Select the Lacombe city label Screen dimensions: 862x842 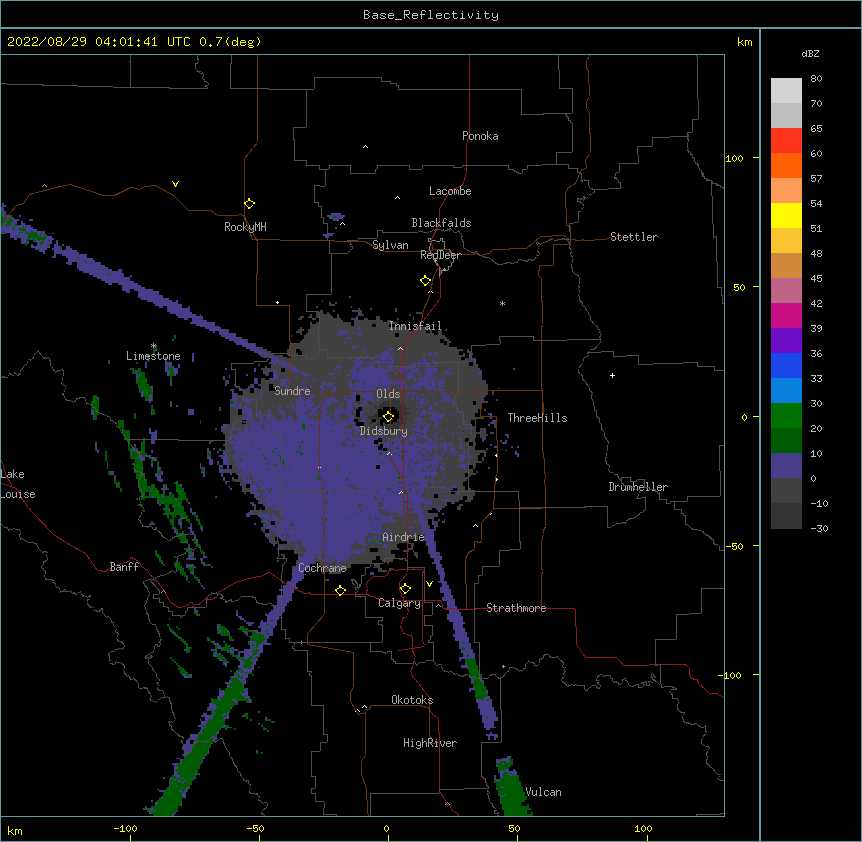450,191
